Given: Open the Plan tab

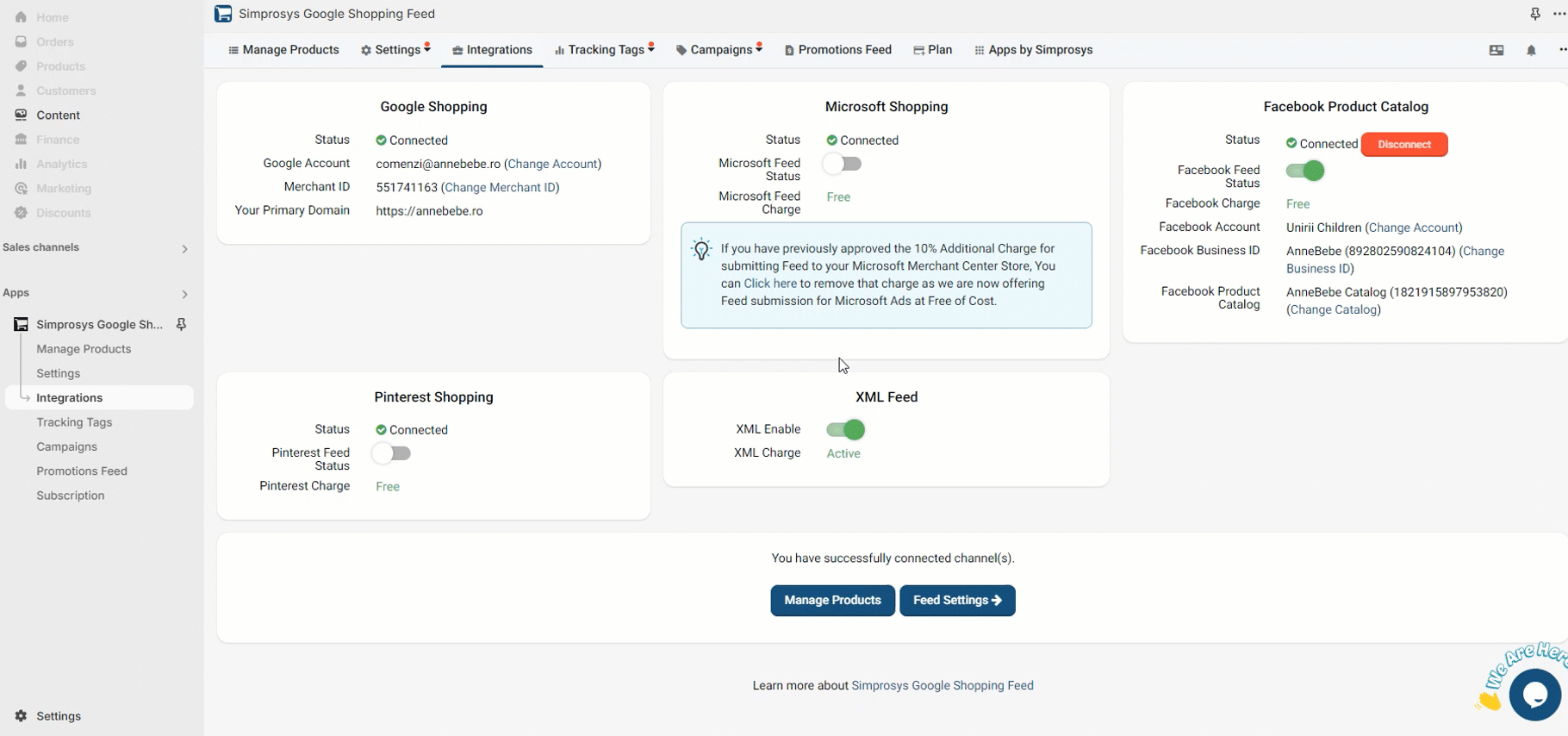Looking at the screenshot, I should point(933,50).
